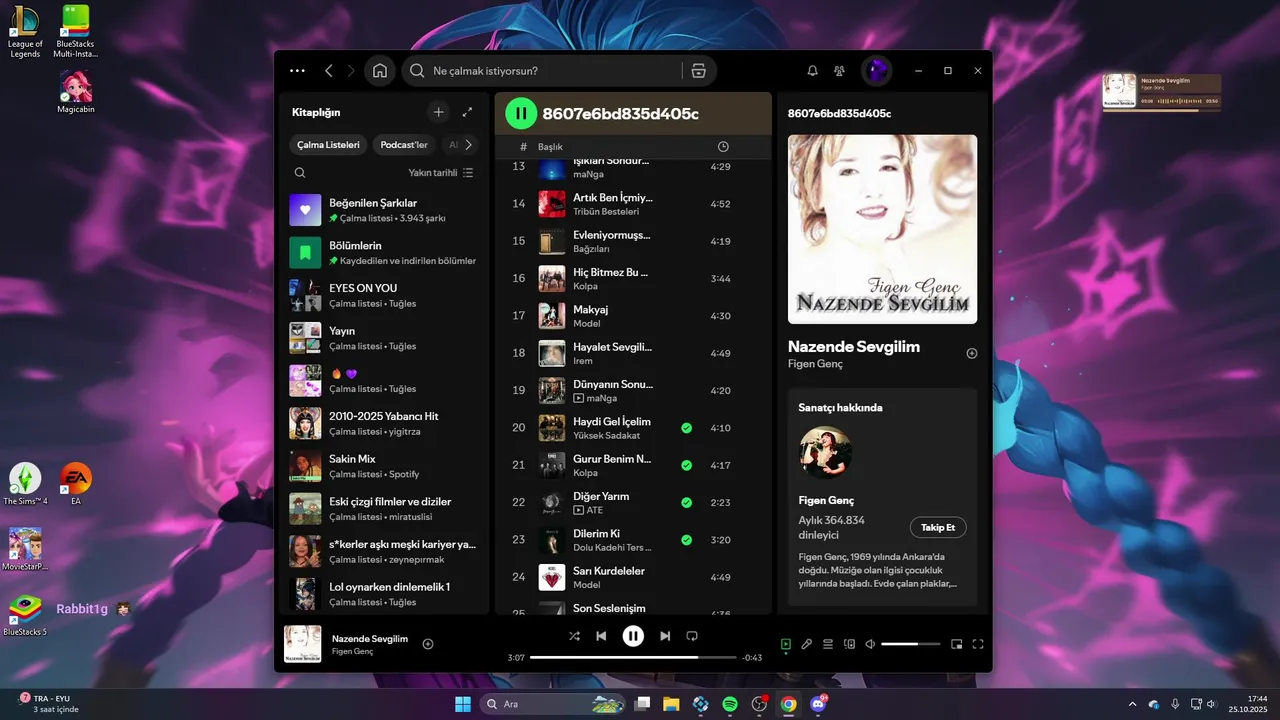Viewport: 1280px width, 720px height.
Task: Expand the library to full view
Action: 467,112
